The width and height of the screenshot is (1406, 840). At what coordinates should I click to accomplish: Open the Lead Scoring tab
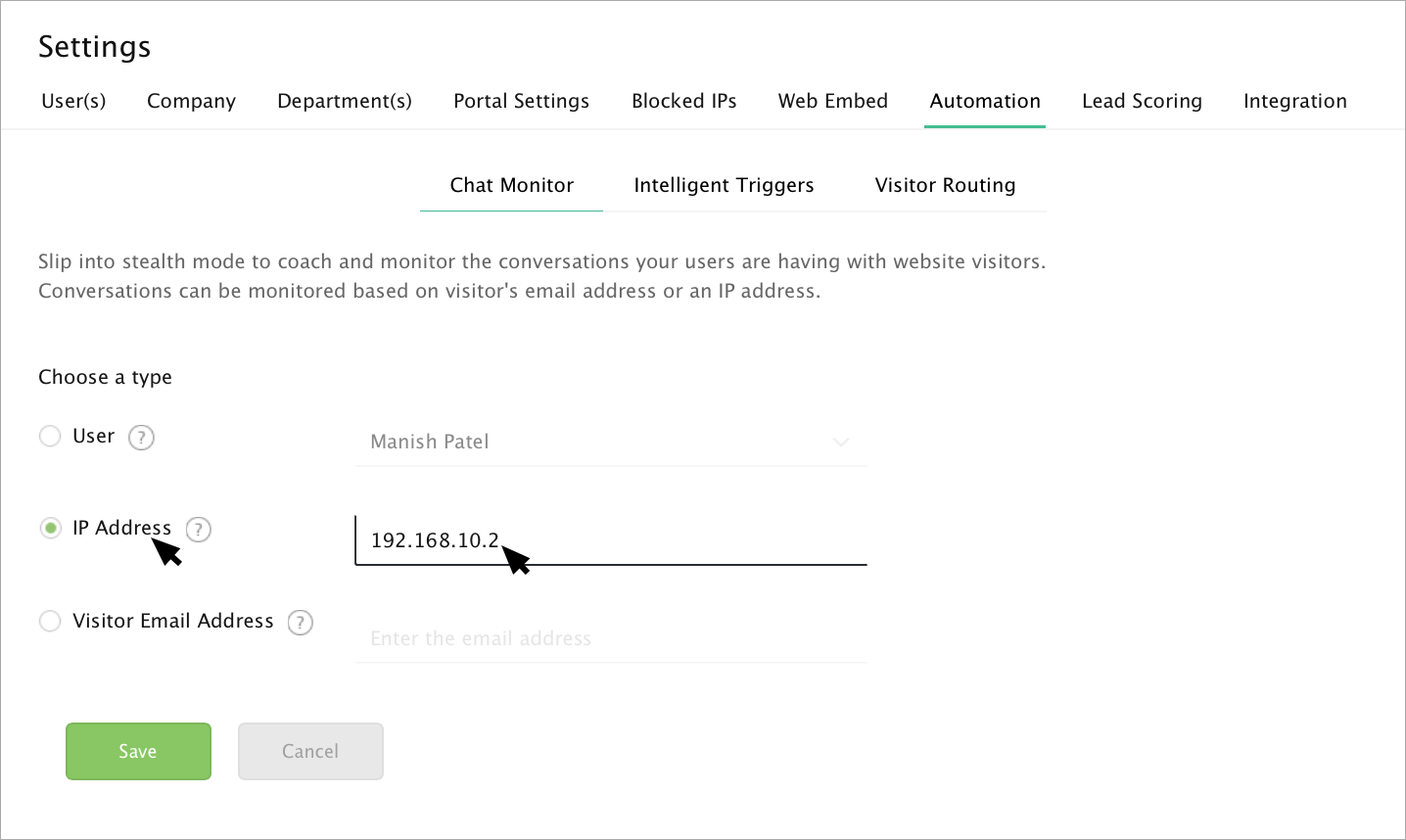click(x=1142, y=102)
